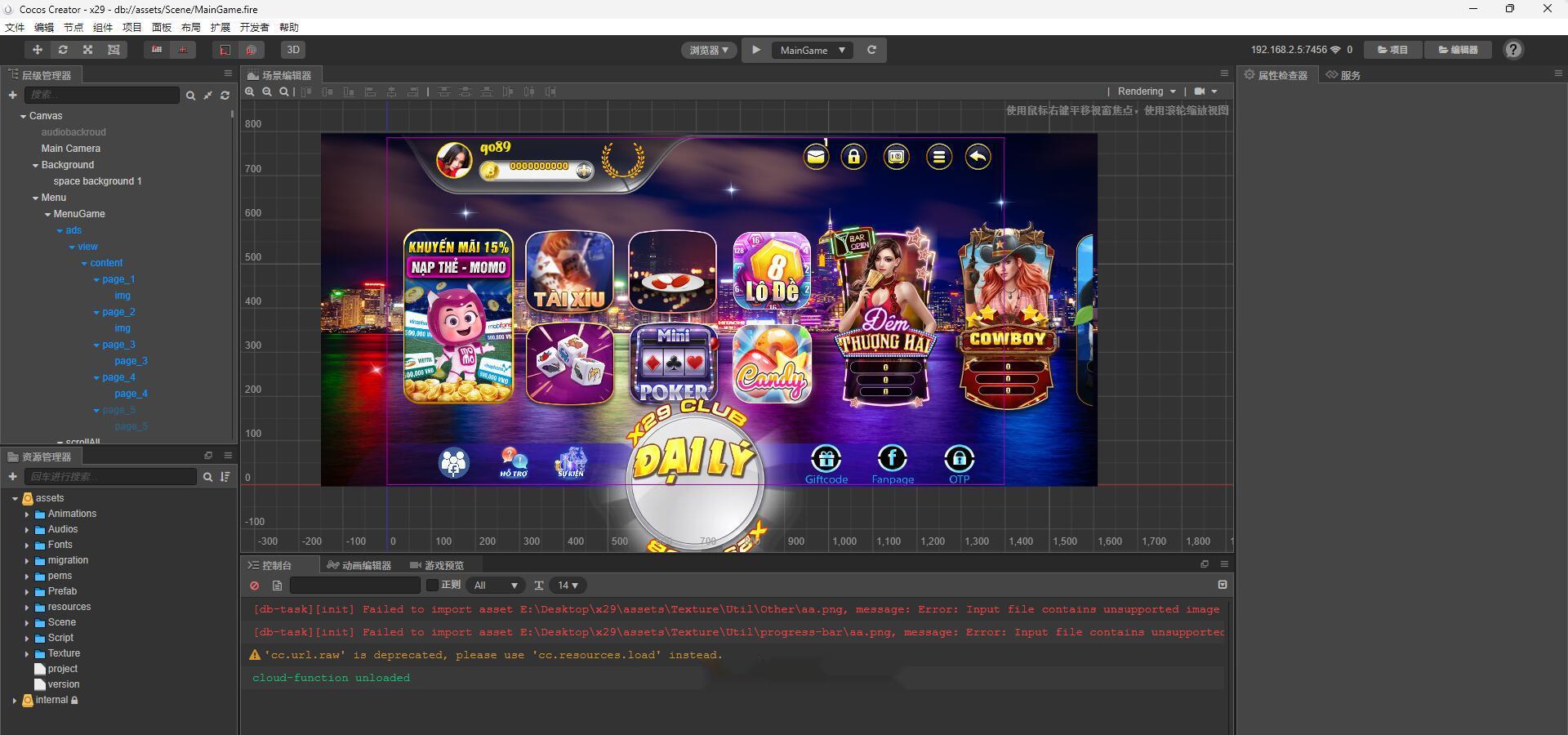The height and width of the screenshot is (735, 1568).
Task: Click the help question mark icon
Action: point(1513,50)
